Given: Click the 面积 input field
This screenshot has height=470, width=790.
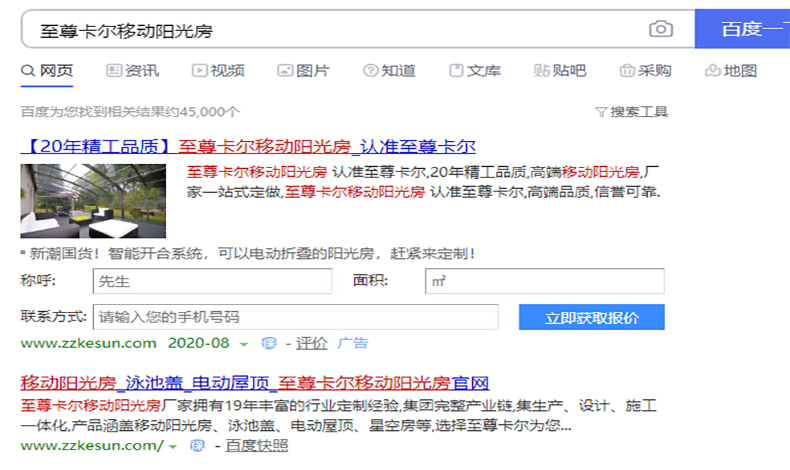Looking at the screenshot, I should [x=545, y=281].
